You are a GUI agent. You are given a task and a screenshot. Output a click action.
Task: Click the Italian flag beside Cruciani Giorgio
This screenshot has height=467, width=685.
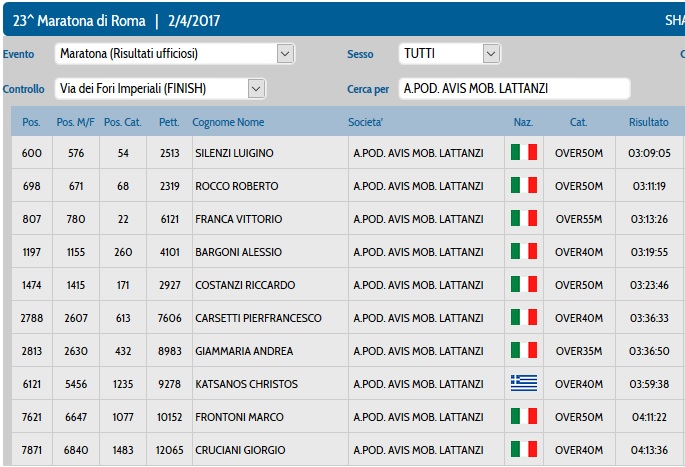[523, 450]
